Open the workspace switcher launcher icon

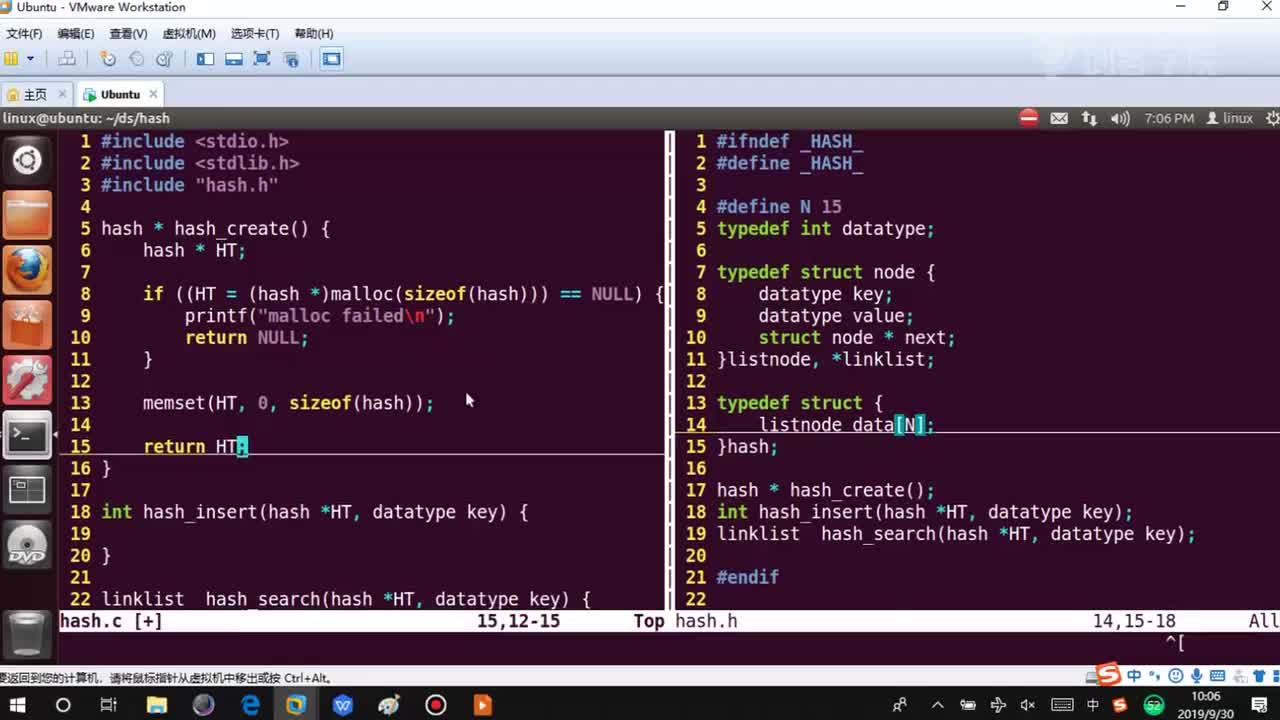click(27, 489)
